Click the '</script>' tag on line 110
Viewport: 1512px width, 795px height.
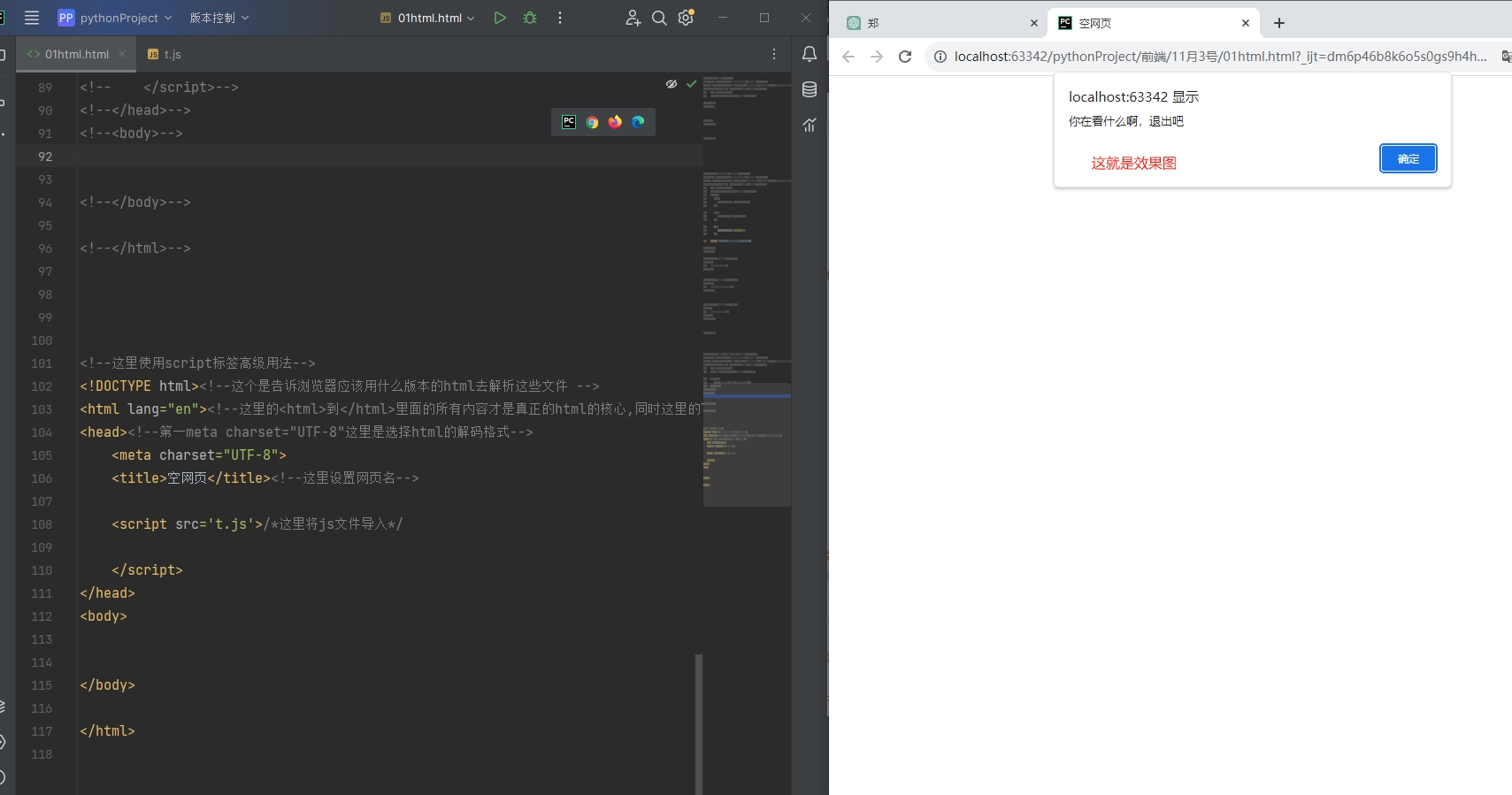(x=147, y=570)
